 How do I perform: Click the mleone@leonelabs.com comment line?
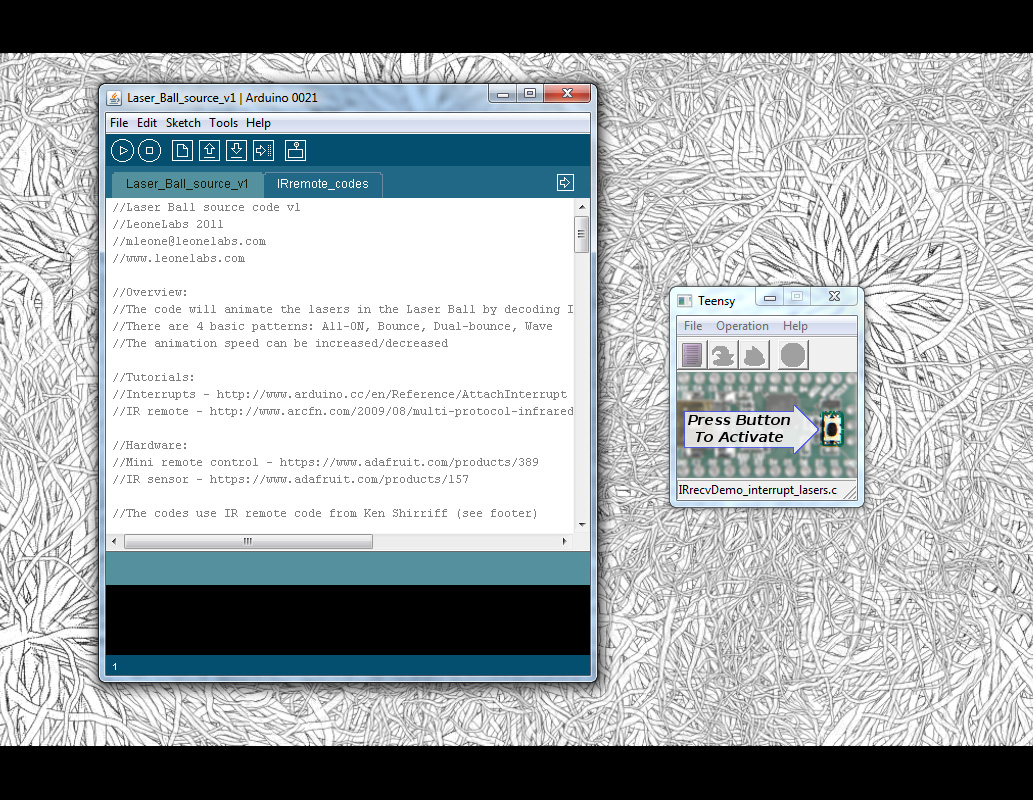[x=189, y=242]
